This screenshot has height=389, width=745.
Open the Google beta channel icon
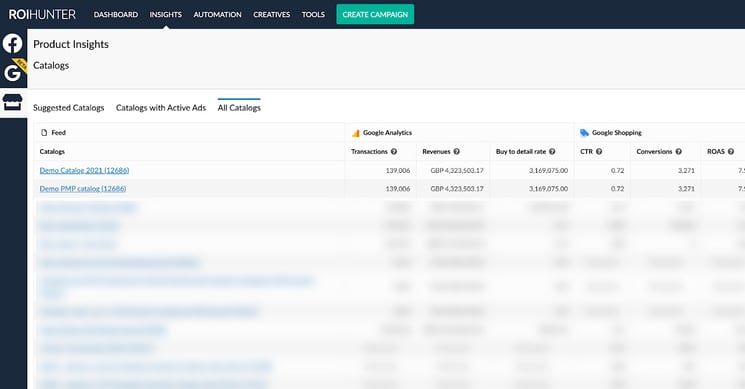click(x=13, y=72)
